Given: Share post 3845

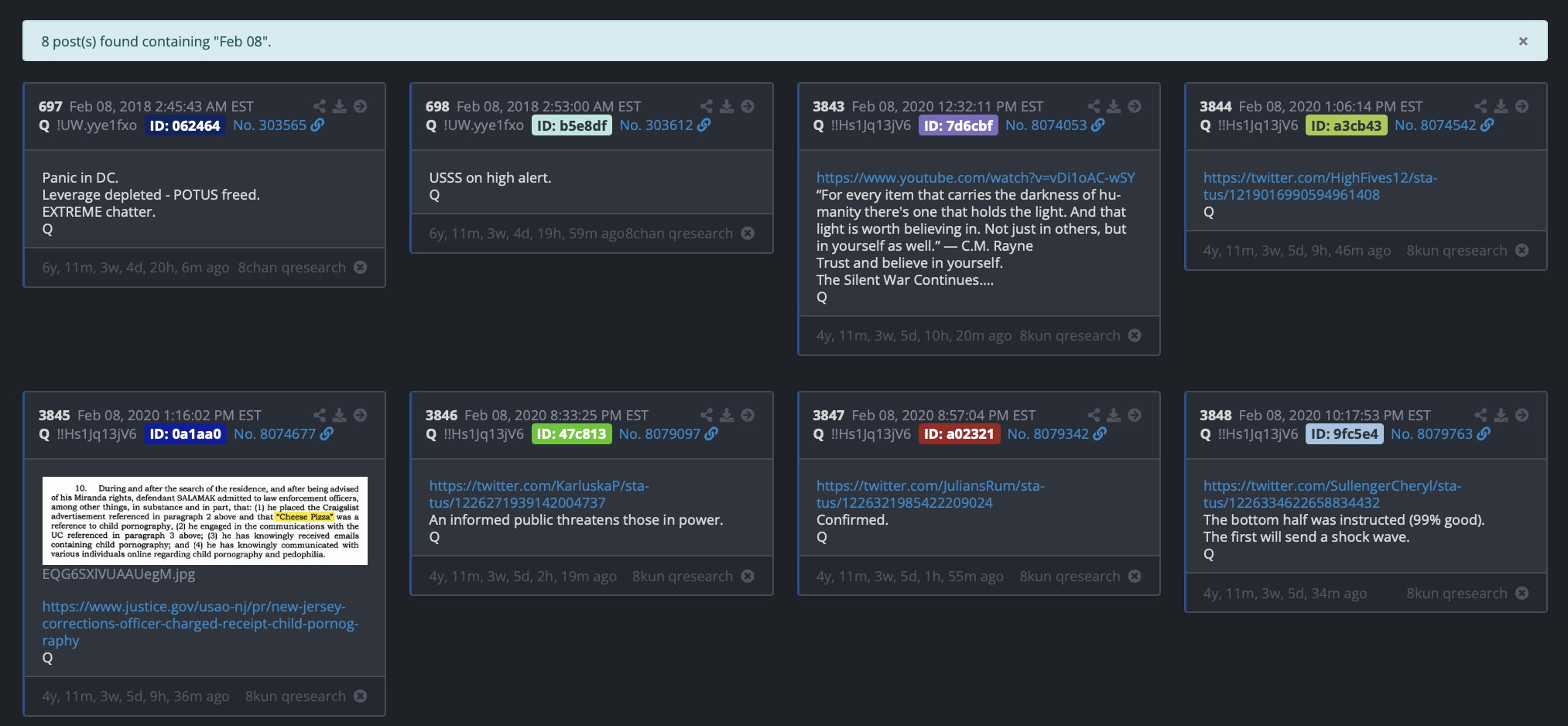Looking at the screenshot, I should click(x=320, y=415).
